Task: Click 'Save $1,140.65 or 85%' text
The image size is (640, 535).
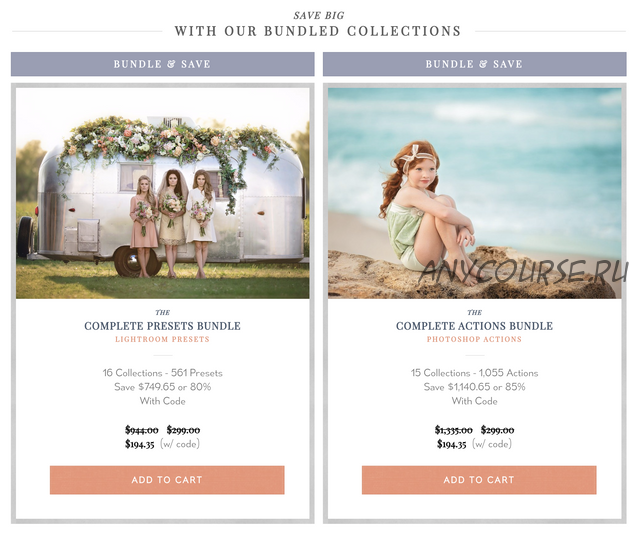Action: 474,387
